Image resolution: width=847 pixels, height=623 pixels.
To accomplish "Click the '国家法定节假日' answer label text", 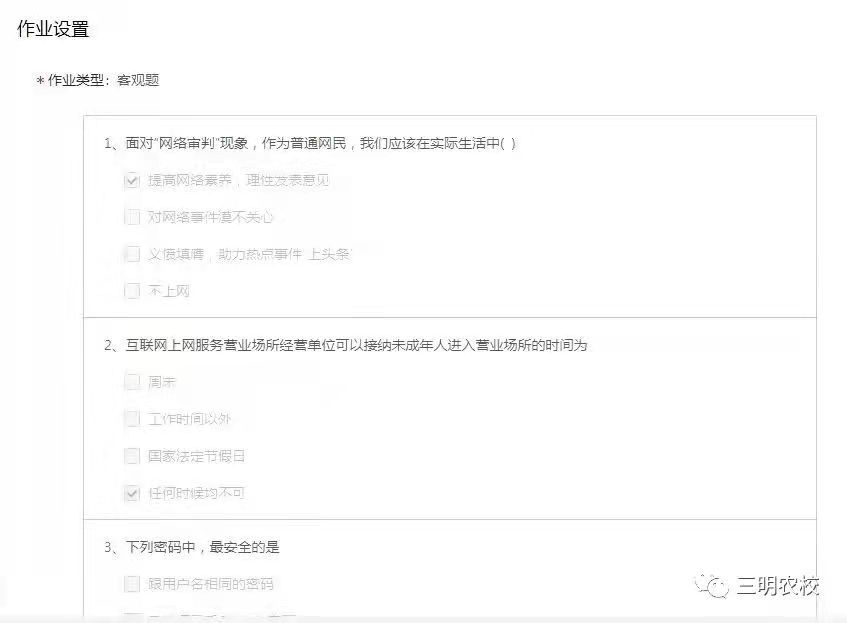I will click(197, 456).
